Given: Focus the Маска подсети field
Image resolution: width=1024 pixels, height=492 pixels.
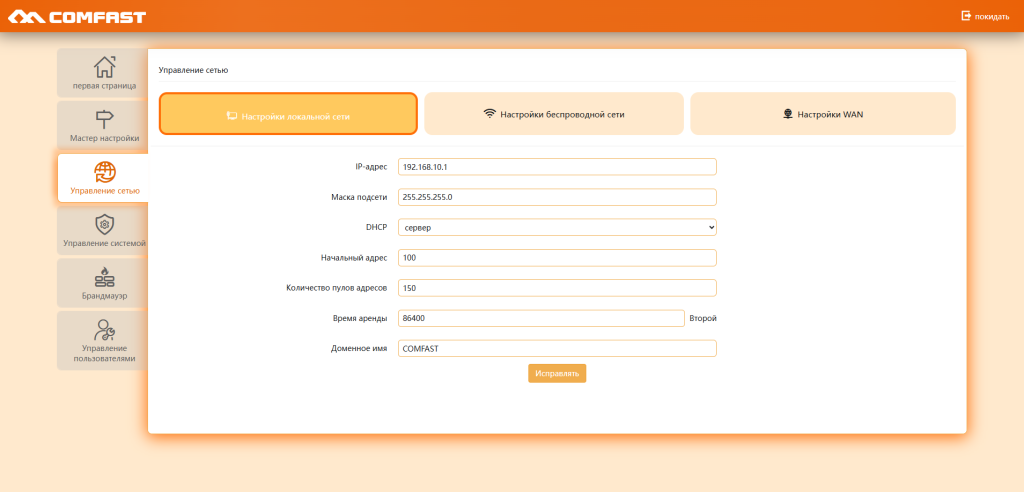Looking at the screenshot, I should [557, 197].
